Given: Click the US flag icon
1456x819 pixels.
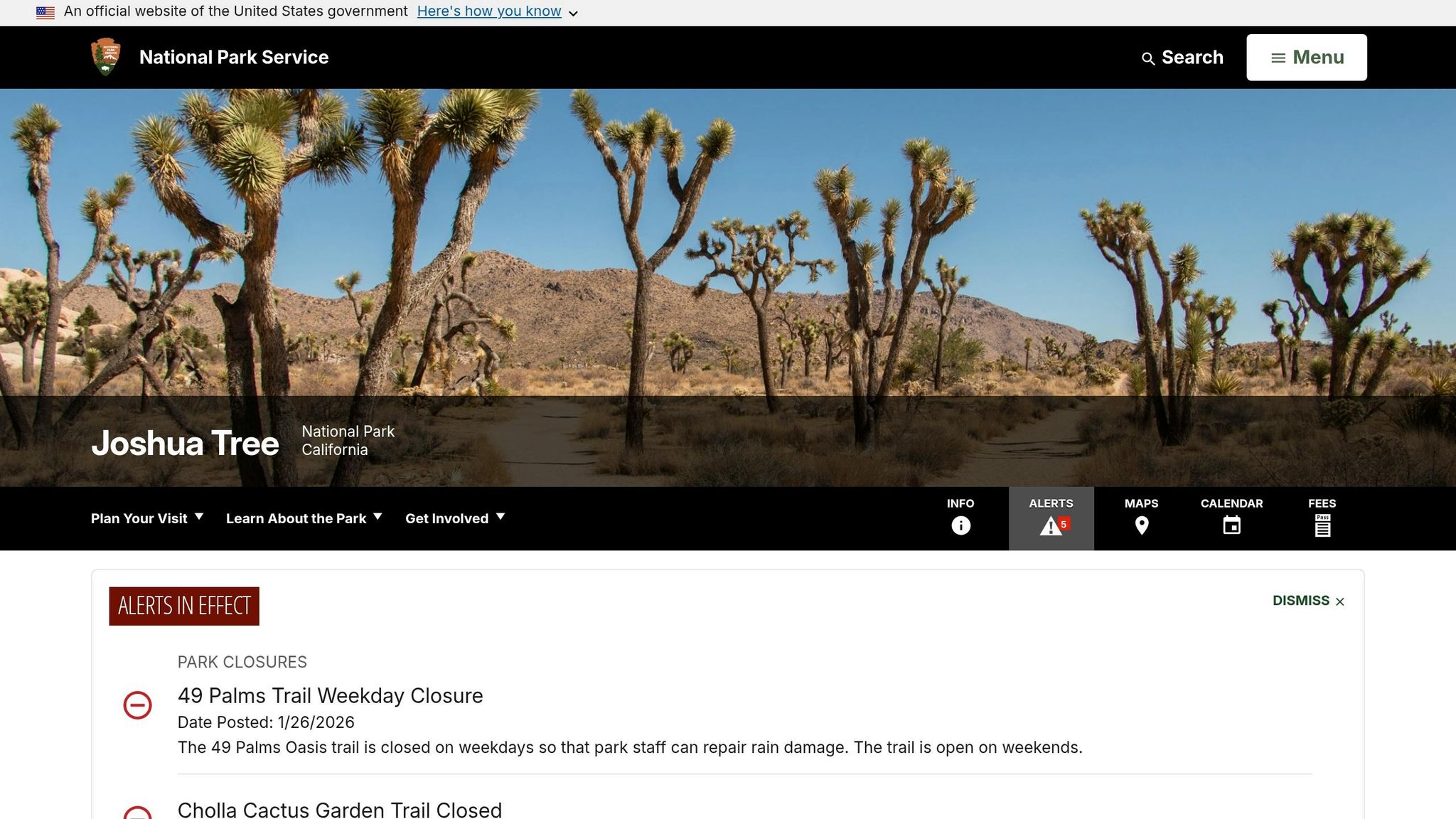Looking at the screenshot, I should pos(45,12).
